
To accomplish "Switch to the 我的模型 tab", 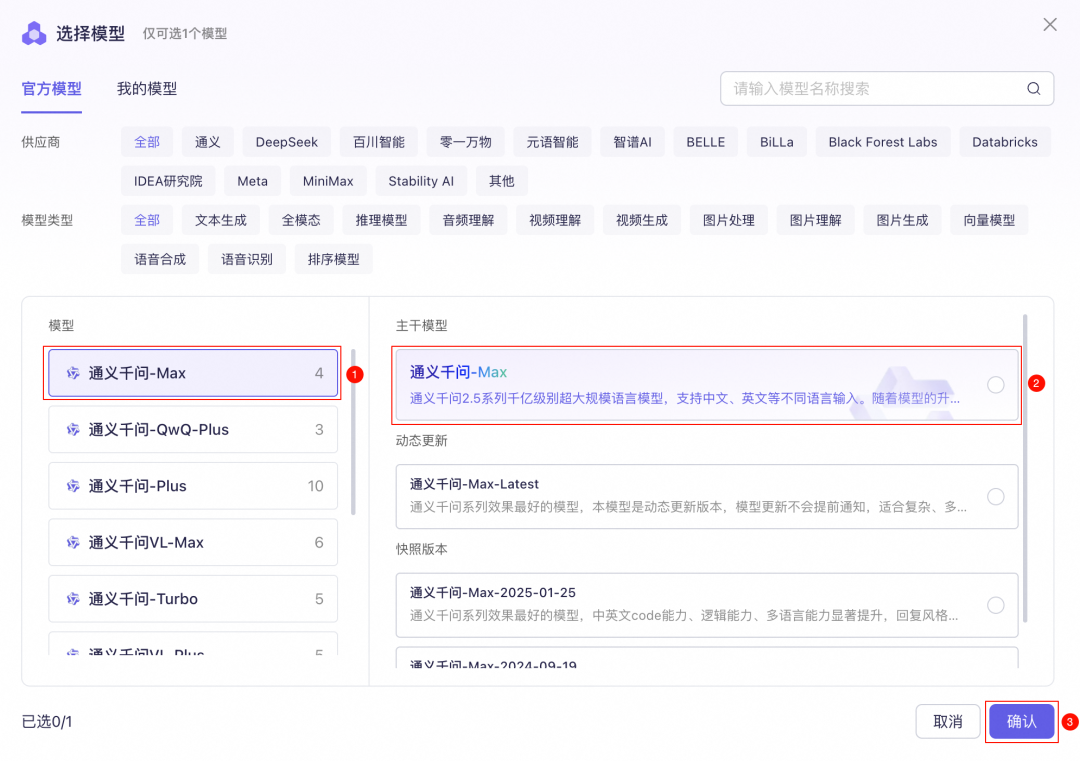I will (146, 88).
